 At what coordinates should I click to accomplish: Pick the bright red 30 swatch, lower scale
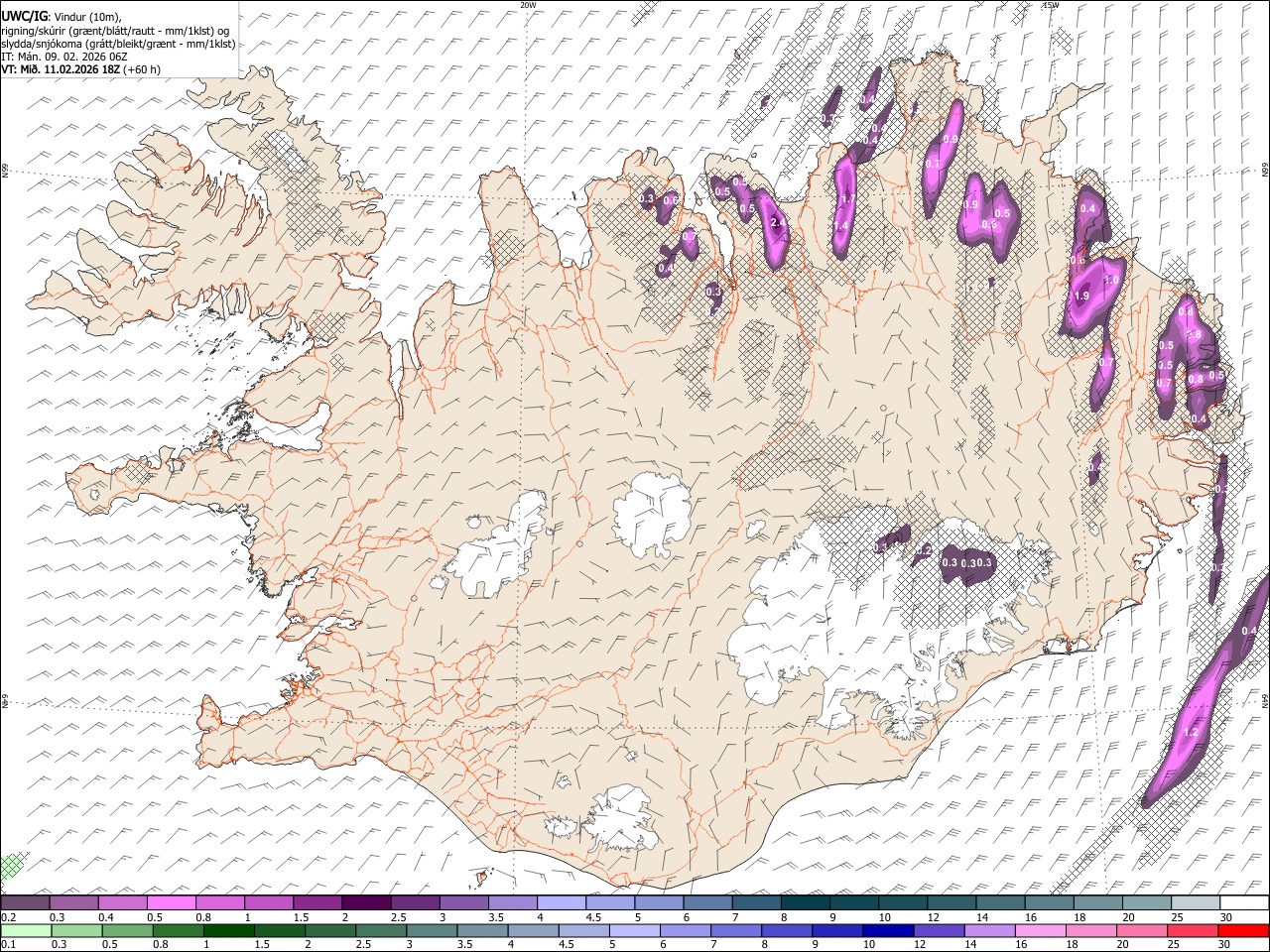point(1243,930)
